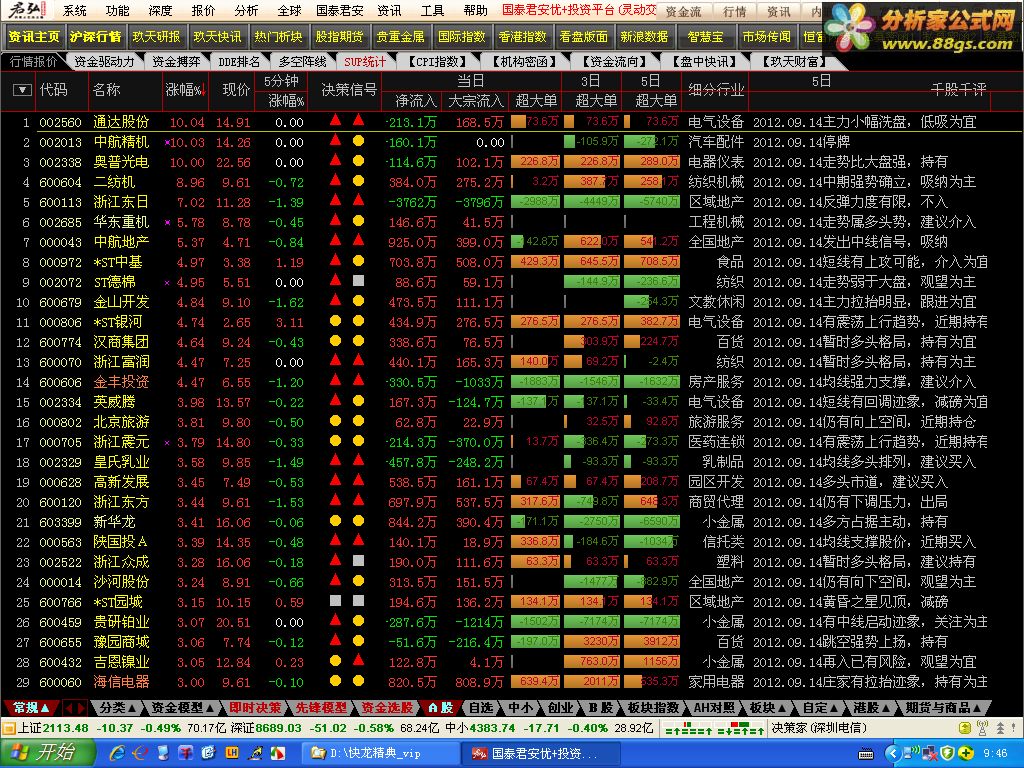1024x768 pixels.
Task: Click the green -2988万 bar in 浙江东日 row
Action: tap(536, 201)
